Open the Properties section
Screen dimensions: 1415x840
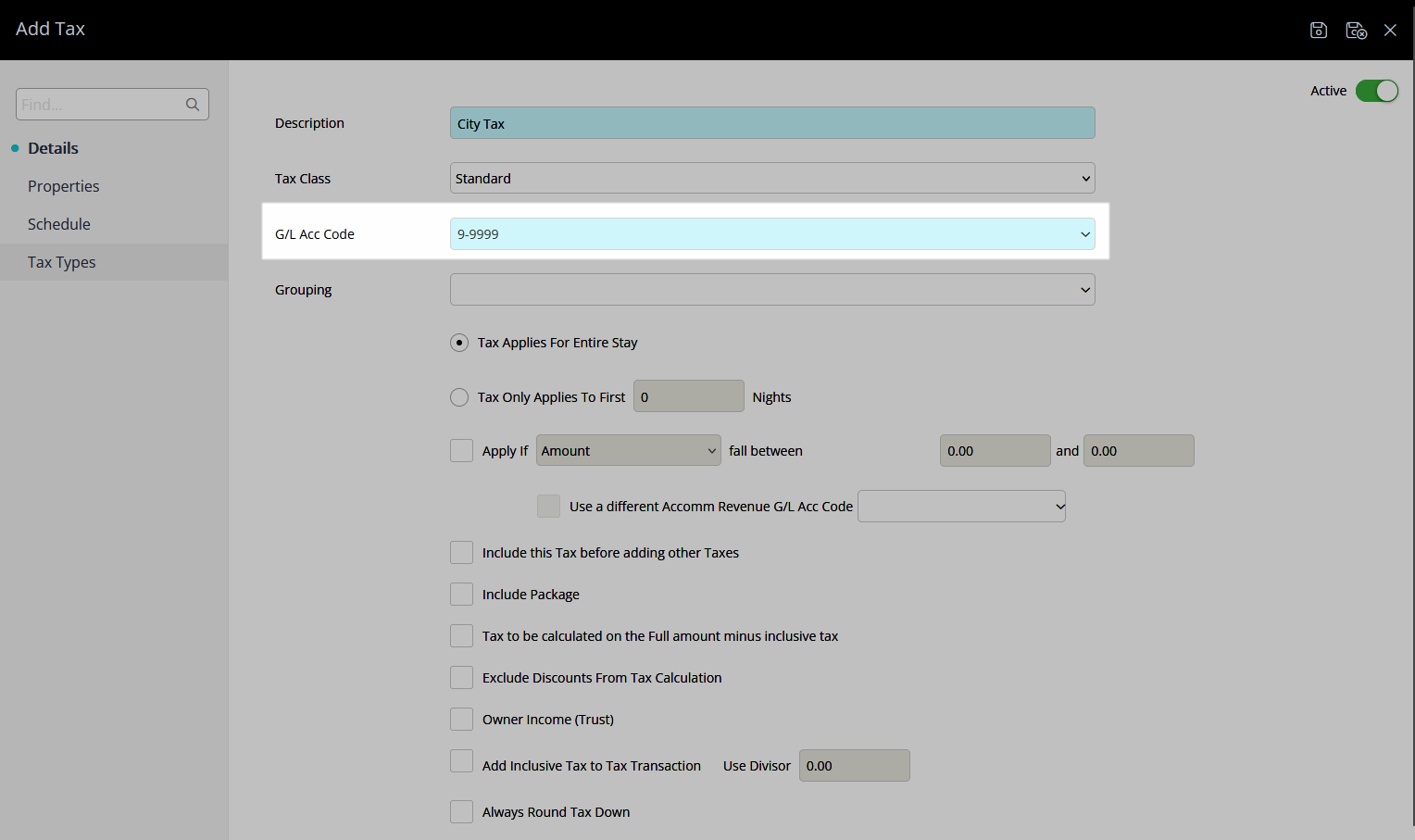tap(63, 186)
